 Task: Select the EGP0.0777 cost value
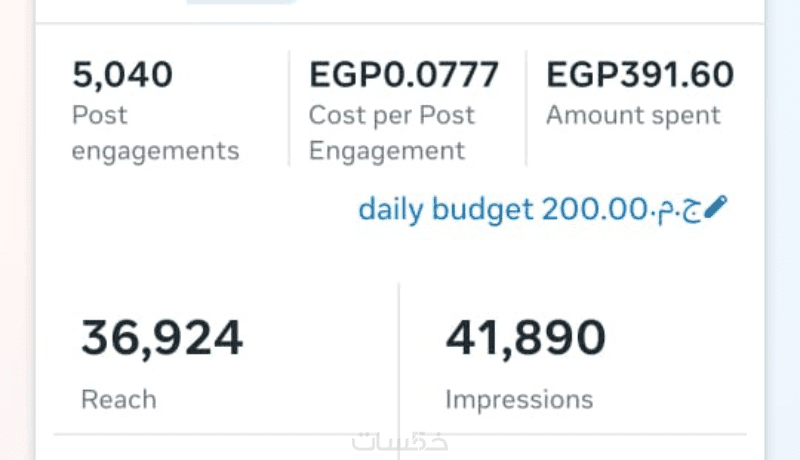[x=403, y=75]
